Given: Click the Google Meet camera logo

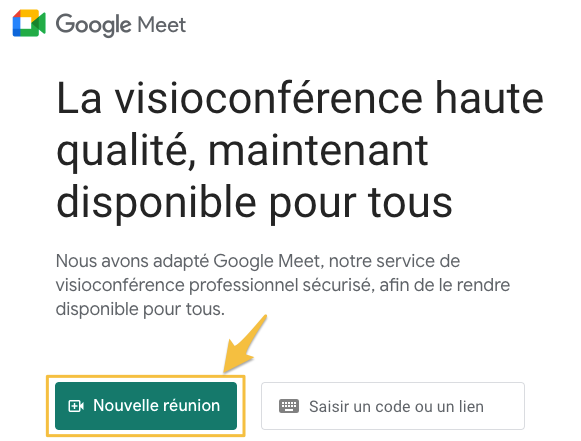Looking at the screenshot, I should (x=29, y=23).
